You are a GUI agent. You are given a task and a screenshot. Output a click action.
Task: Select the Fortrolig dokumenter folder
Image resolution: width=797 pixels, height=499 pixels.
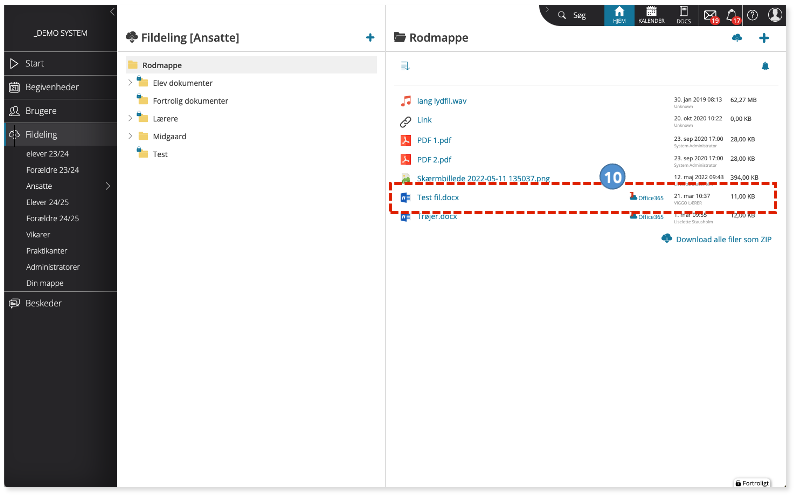coord(191,101)
